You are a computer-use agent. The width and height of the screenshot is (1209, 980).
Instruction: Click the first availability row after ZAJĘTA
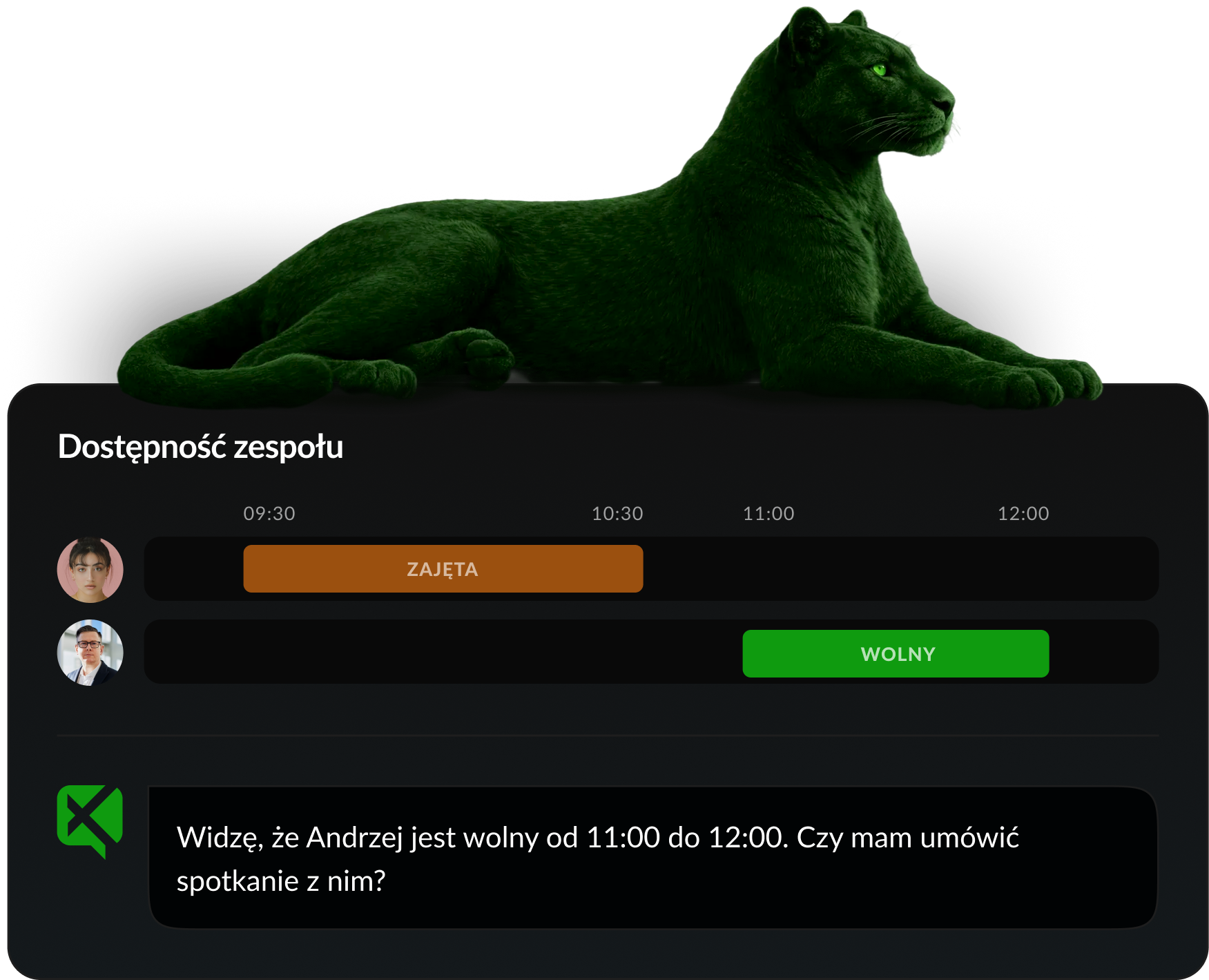tap(901, 568)
